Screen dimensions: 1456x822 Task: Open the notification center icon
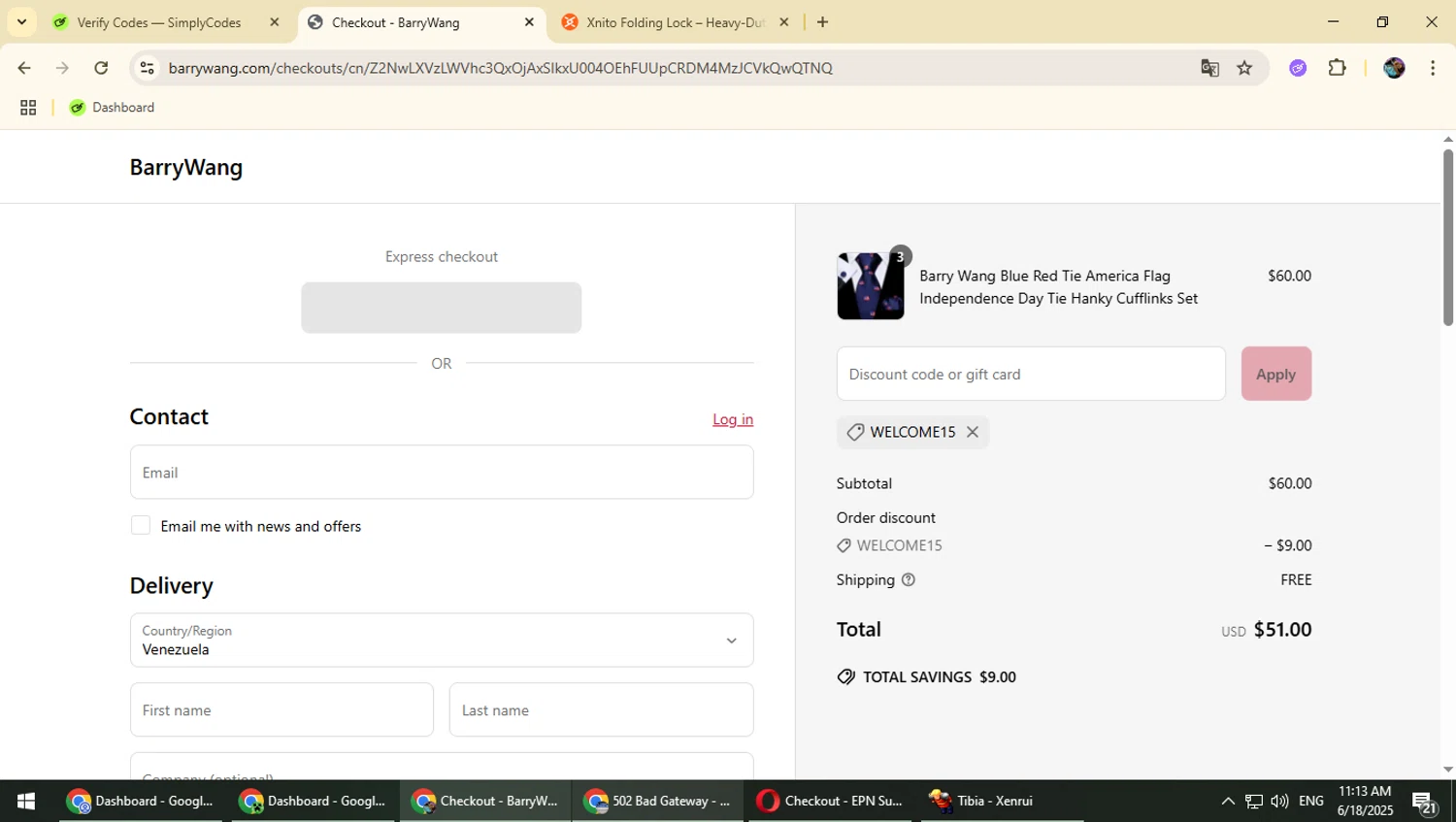coord(1425,802)
